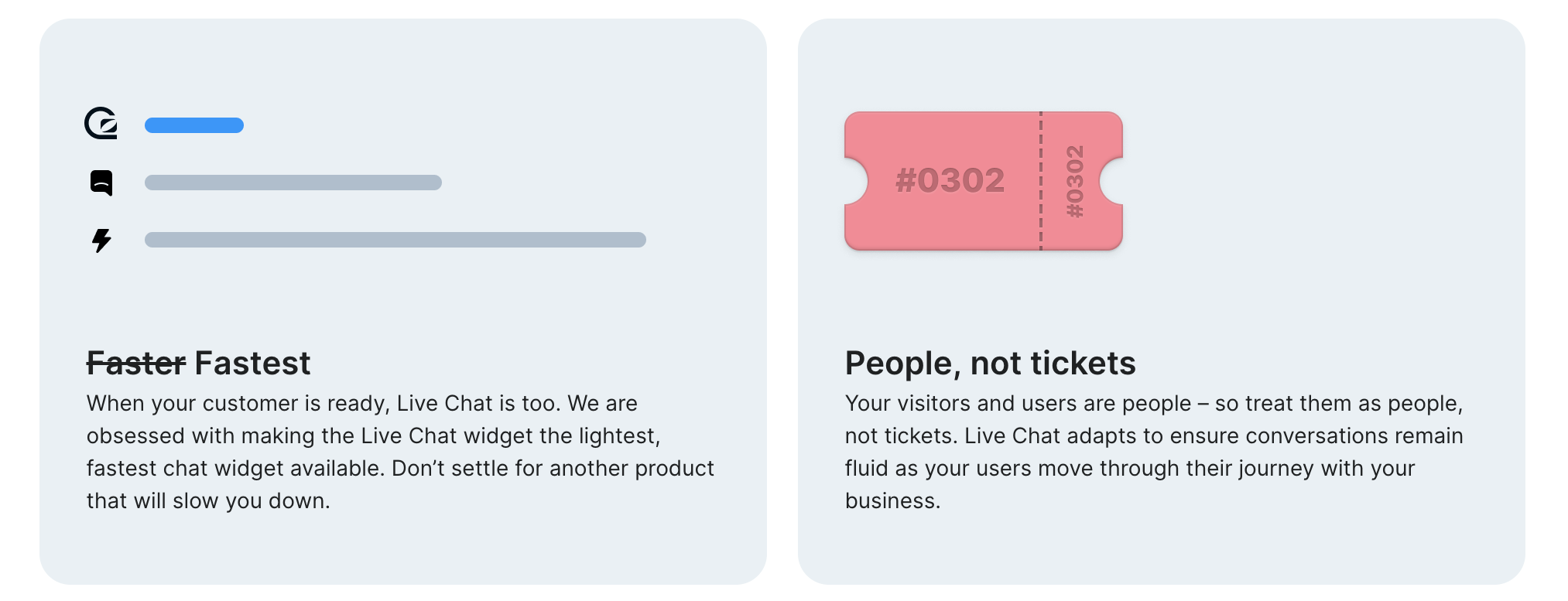Click the text 'that will slow you down.'

pos(208,501)
